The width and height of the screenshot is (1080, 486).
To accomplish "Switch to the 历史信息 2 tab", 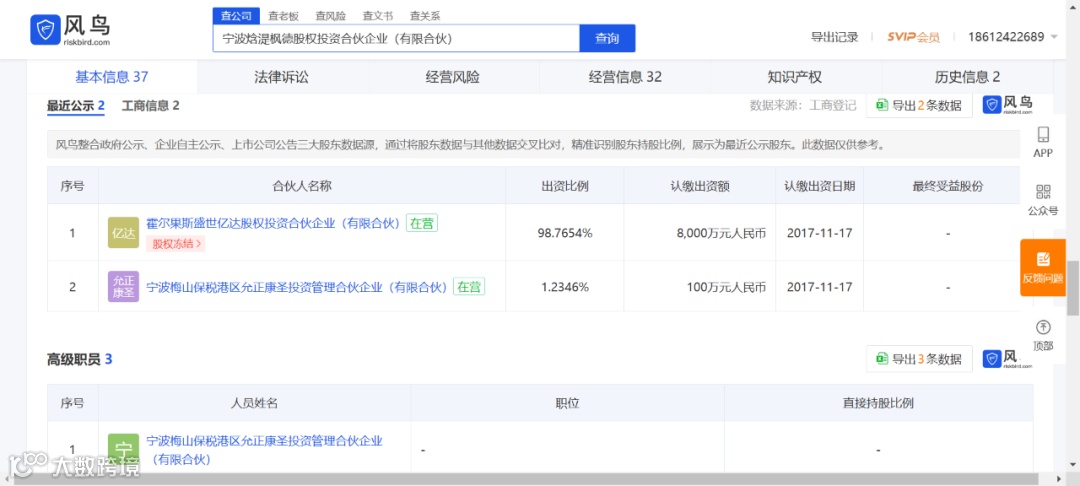I will 967,77.
